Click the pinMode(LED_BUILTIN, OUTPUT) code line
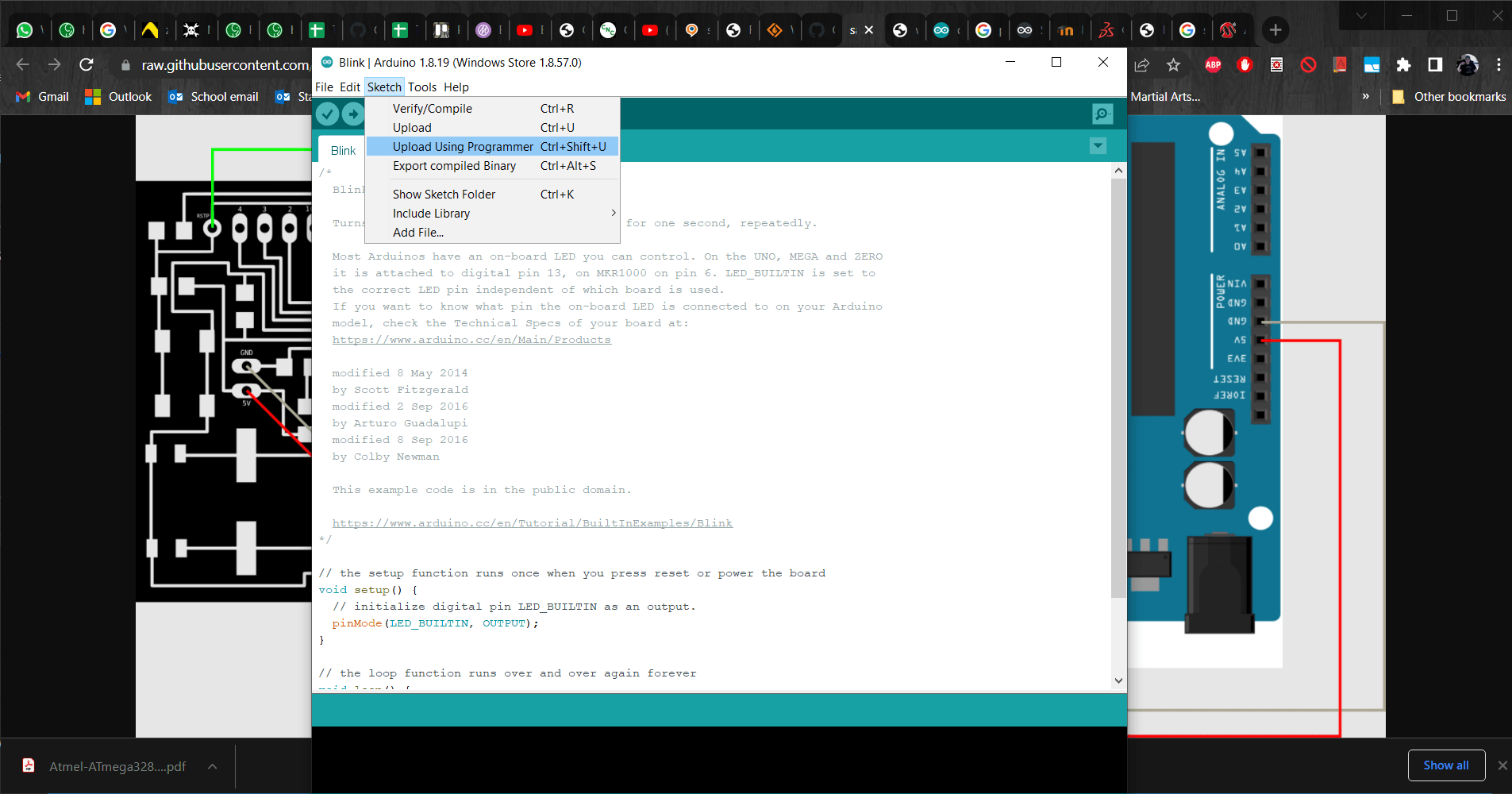1512x794 pixels. (435, 623)
